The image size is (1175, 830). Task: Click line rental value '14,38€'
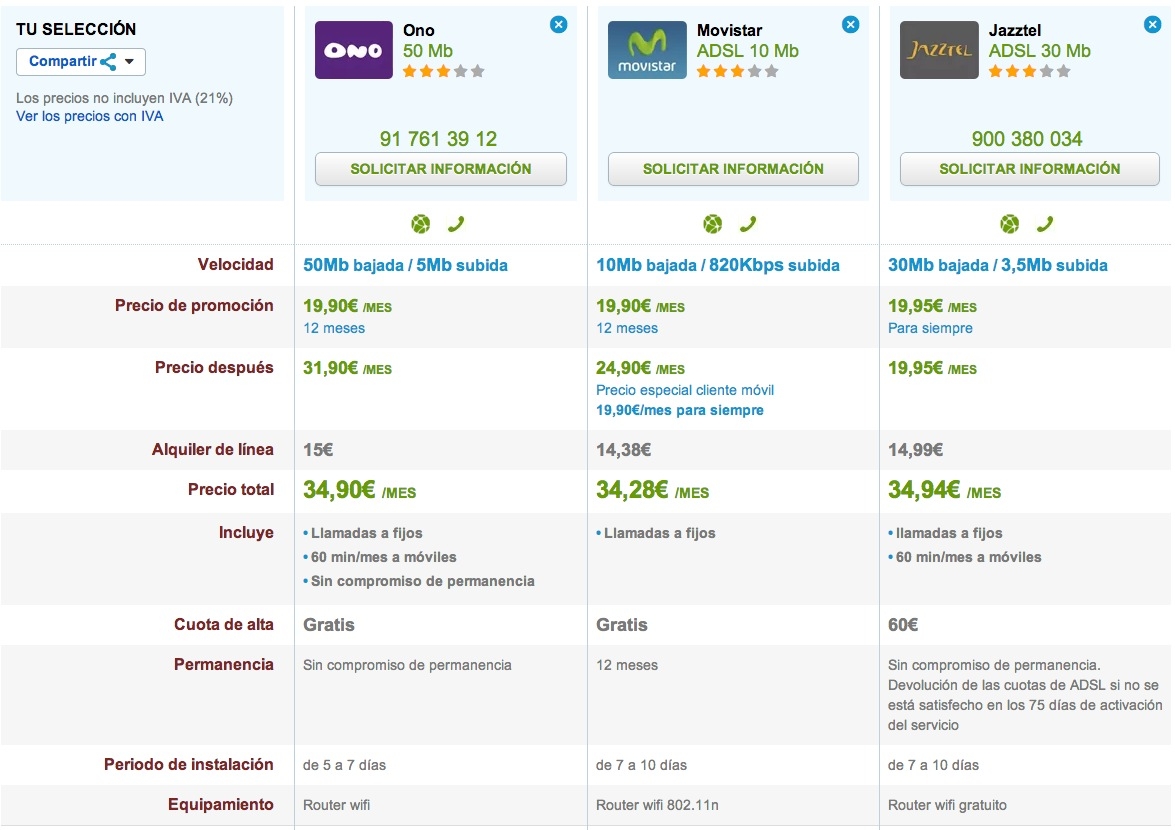coord(623,450)
